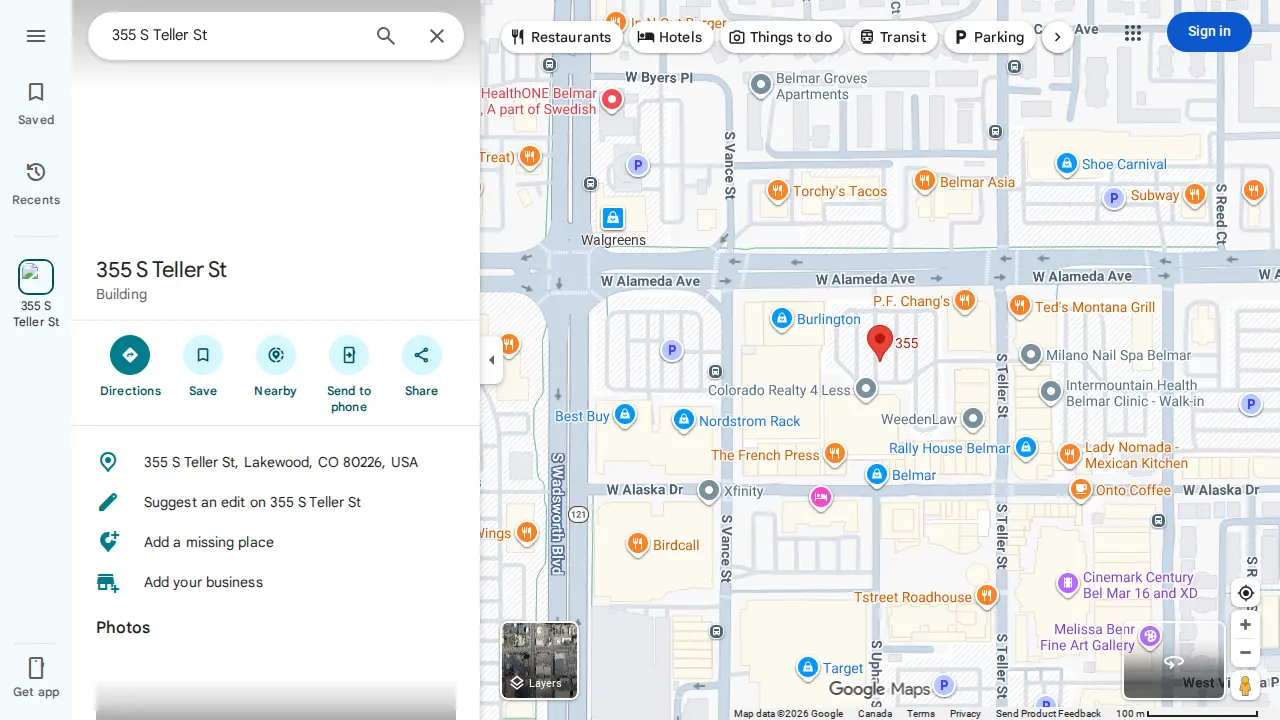The height and width of the screenshot is (720, 1280).
Task: Show Parking places on map
Action: (x=989, y=37)
